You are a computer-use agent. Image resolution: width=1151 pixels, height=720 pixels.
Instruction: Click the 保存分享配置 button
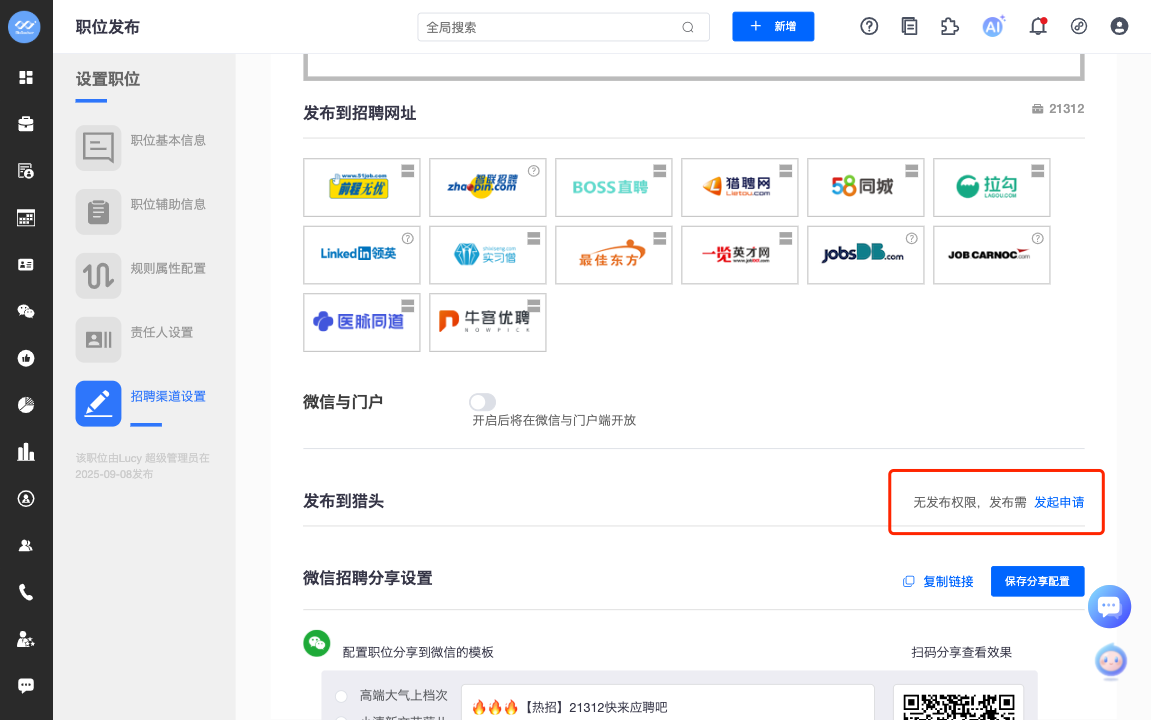click(1037, 581)
